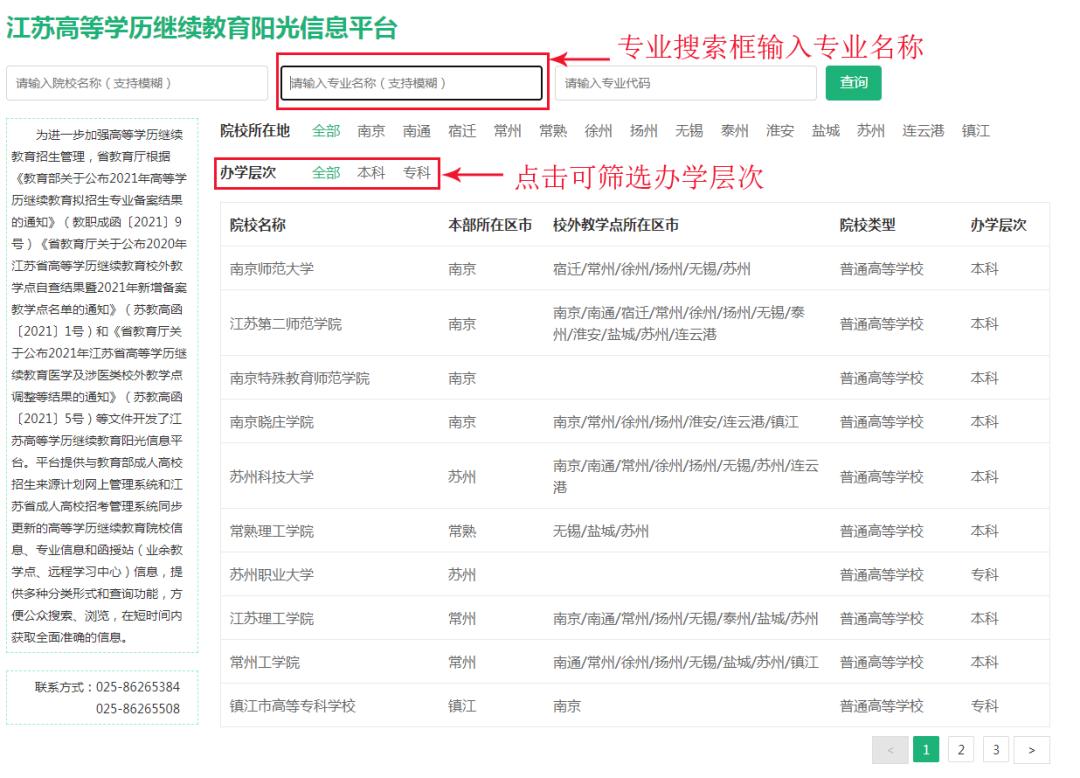Open 苏州科技大学 row

pyautogui.click(x=635, y=476)
